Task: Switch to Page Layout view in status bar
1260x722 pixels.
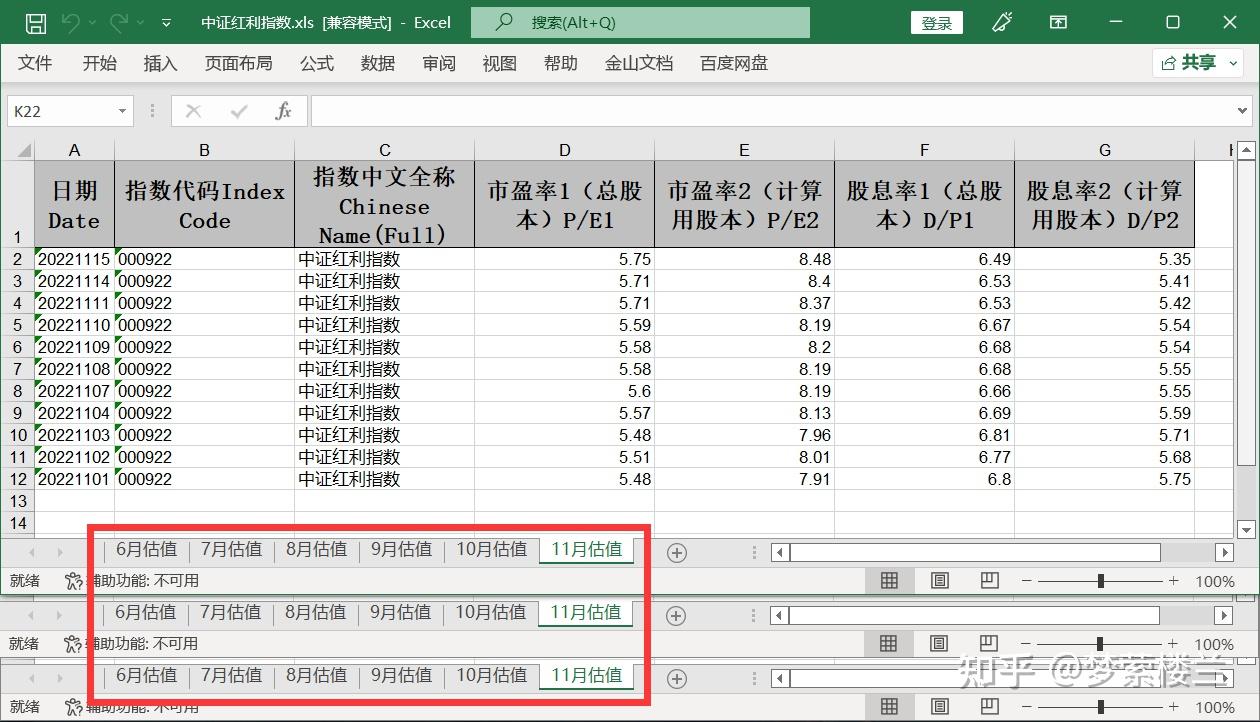Action: [939, 581]
